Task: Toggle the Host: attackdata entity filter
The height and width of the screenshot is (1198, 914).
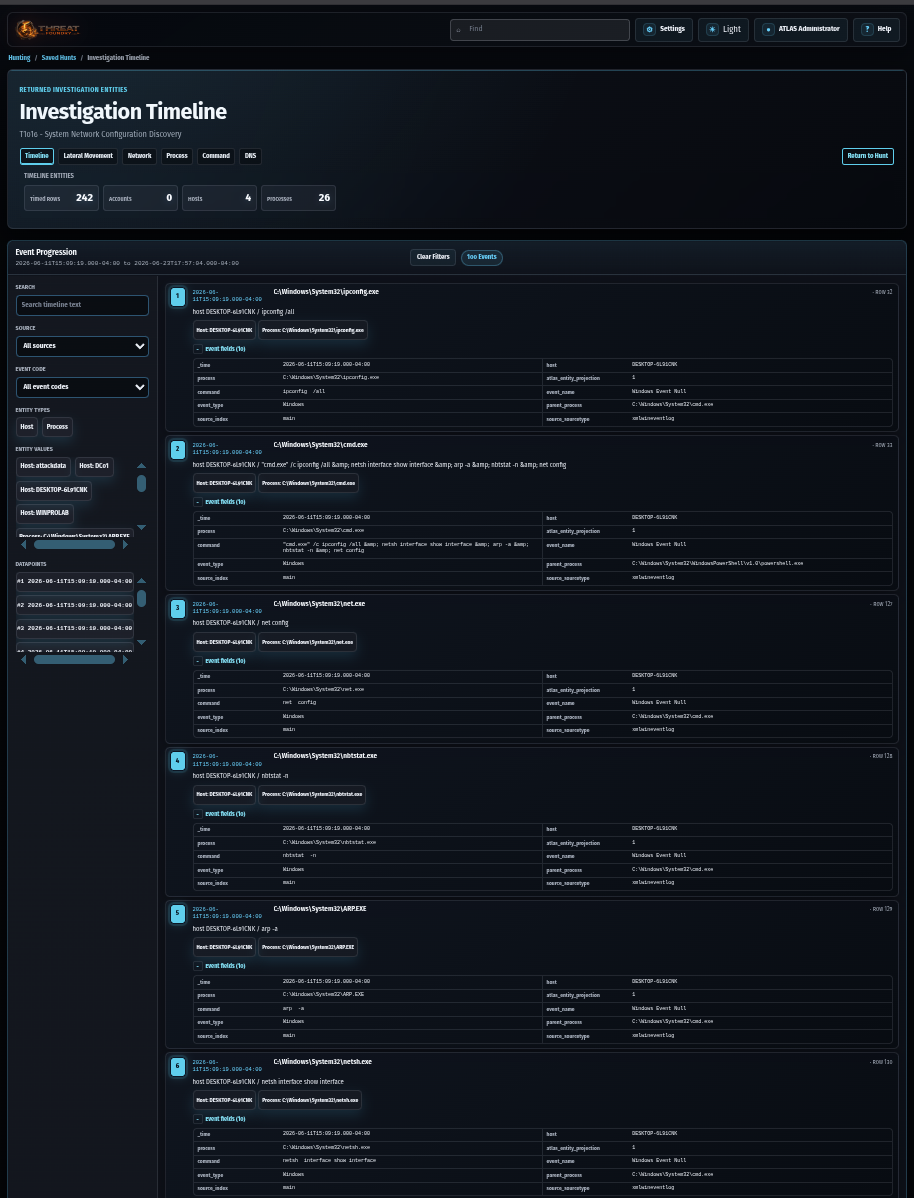Action: [44, 467]
